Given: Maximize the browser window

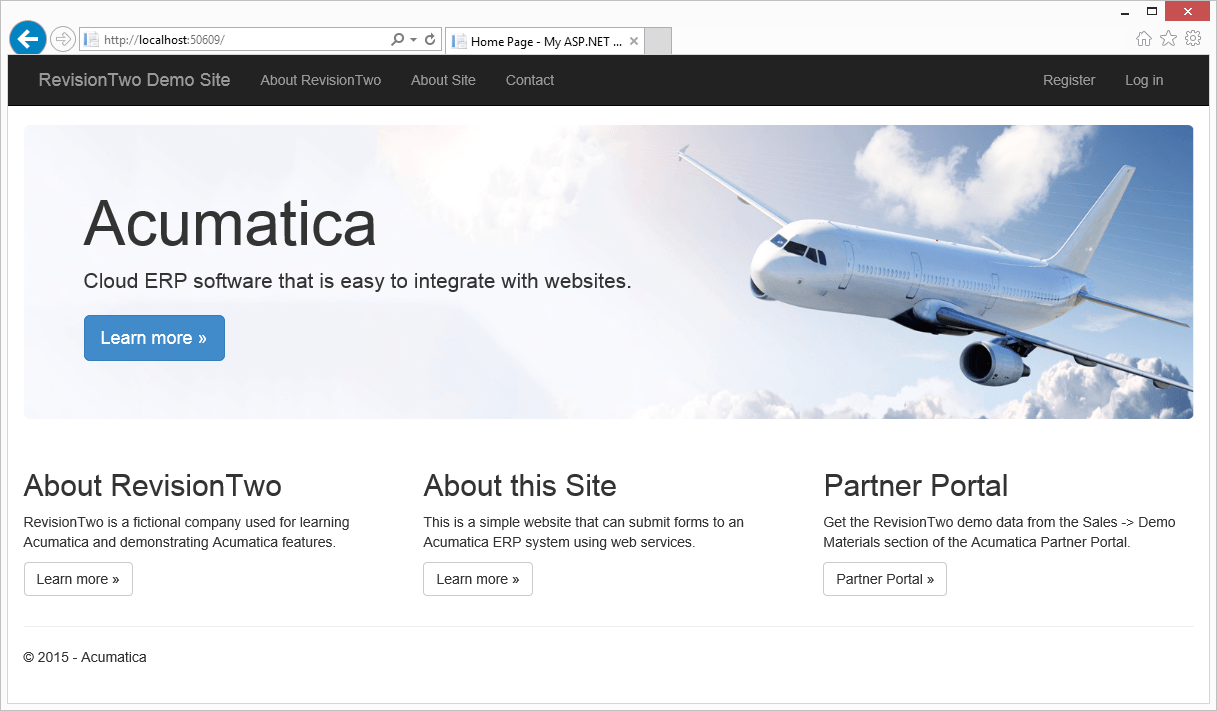Looking at the screenshot, I should point(1152,12).
